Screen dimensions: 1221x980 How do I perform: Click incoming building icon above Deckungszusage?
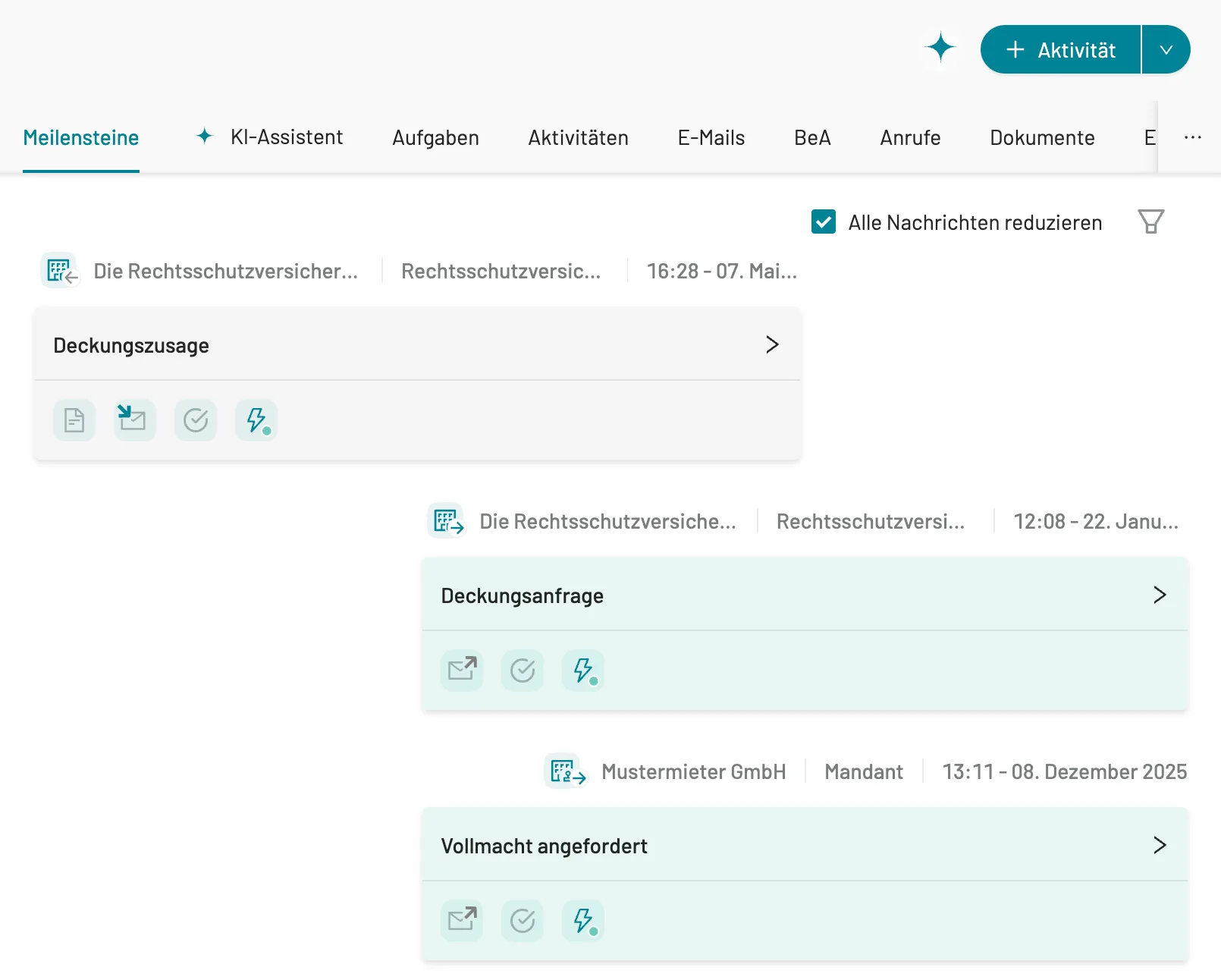tap(61, 271)
